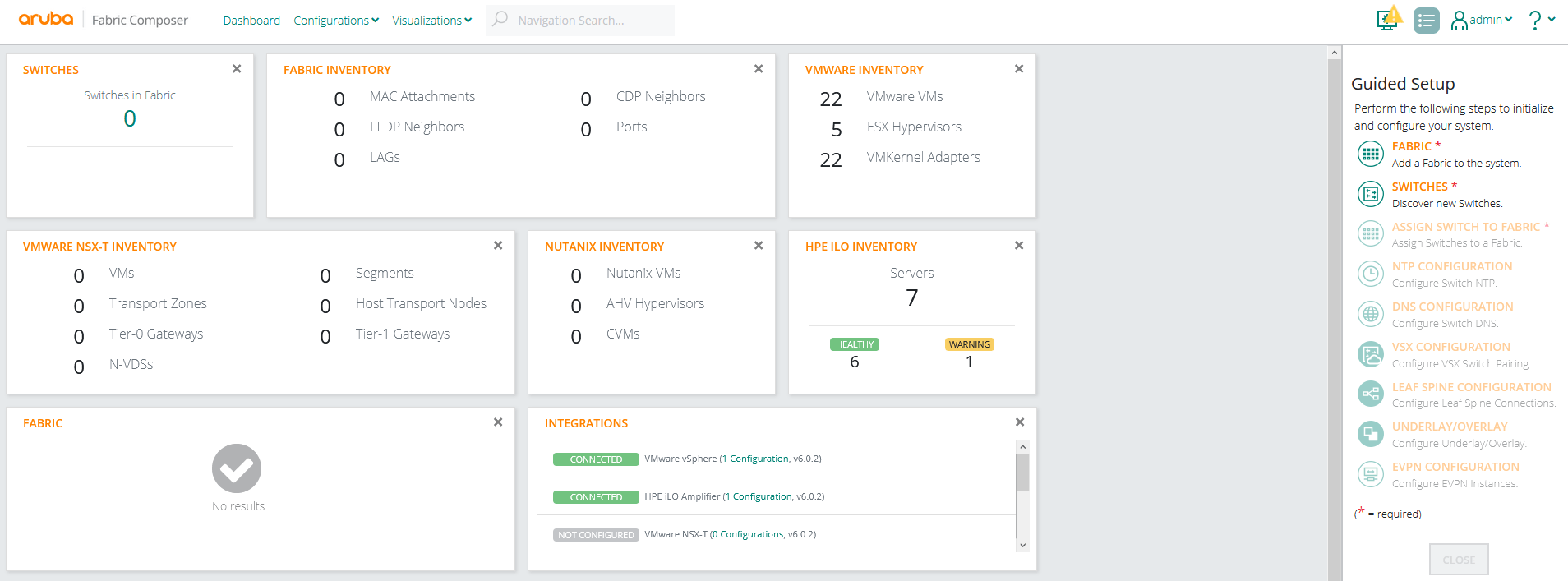Viewport: 1568px width, 581px height.
Task: Click the EVPN Configuration icon
Action: (x=1371, y=474)
